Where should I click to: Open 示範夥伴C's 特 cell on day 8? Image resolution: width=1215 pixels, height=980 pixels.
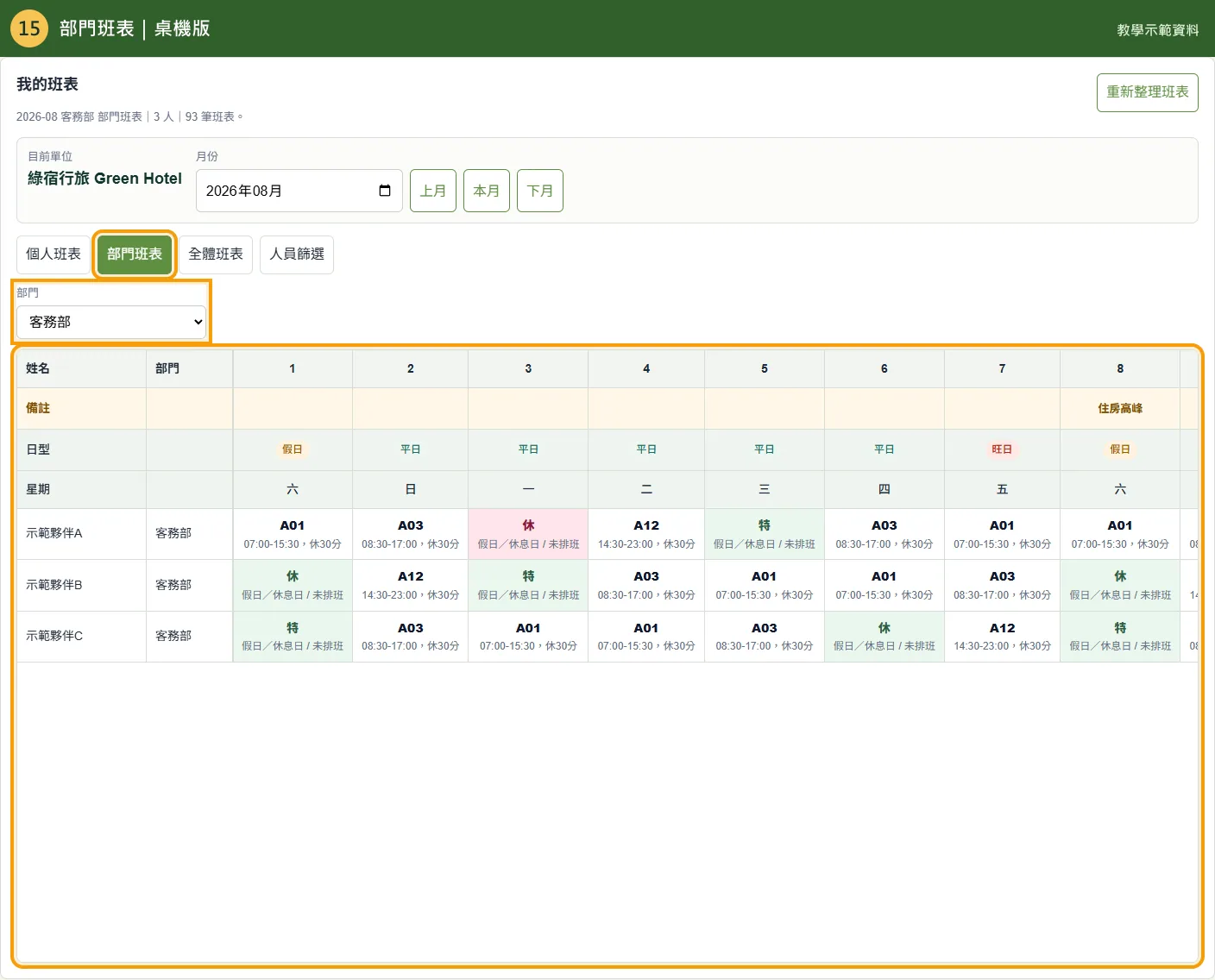click(1120, 637)
